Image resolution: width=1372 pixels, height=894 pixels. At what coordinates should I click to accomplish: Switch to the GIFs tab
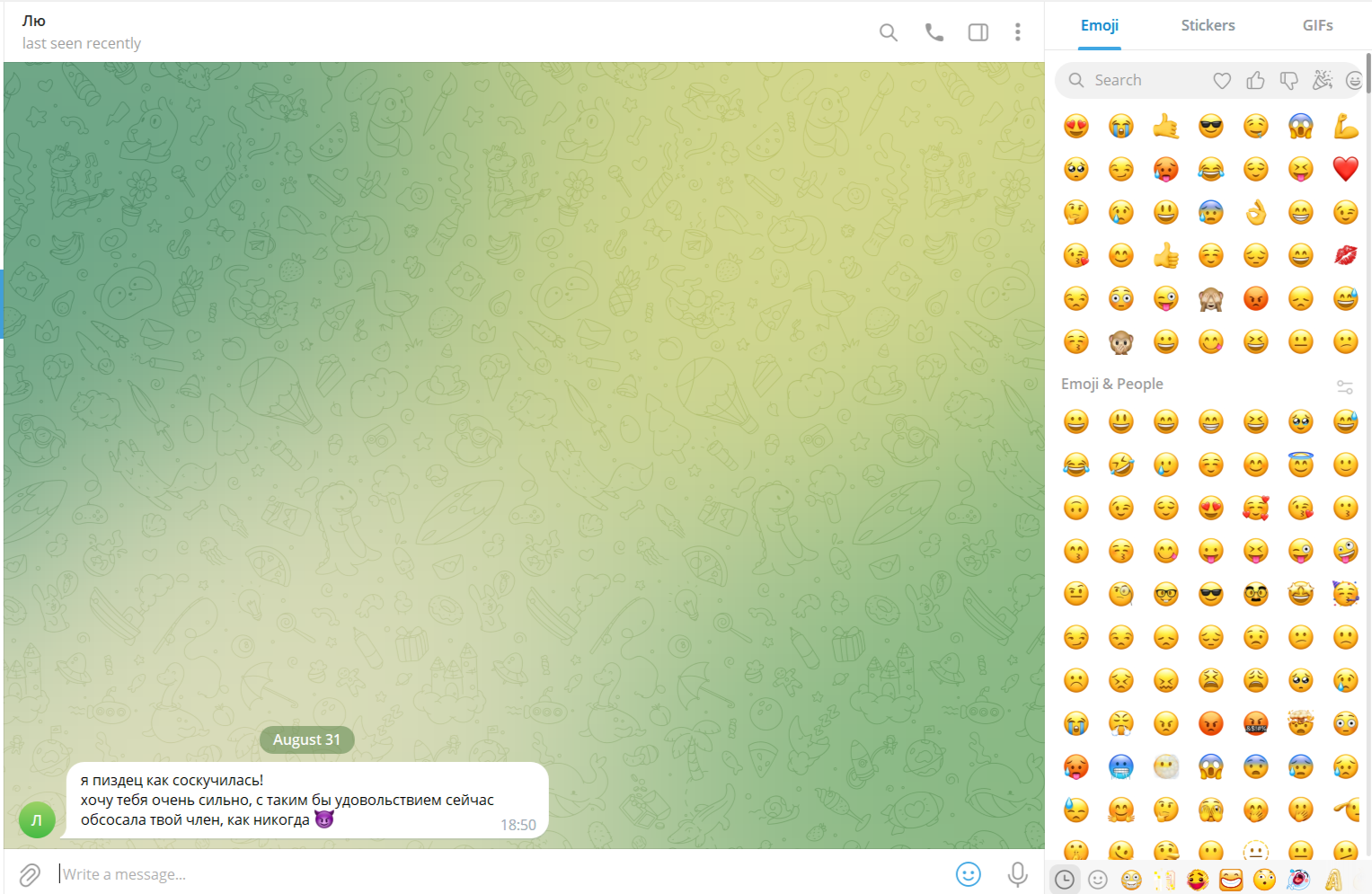pyautogui.click(x=1317, y=25)
